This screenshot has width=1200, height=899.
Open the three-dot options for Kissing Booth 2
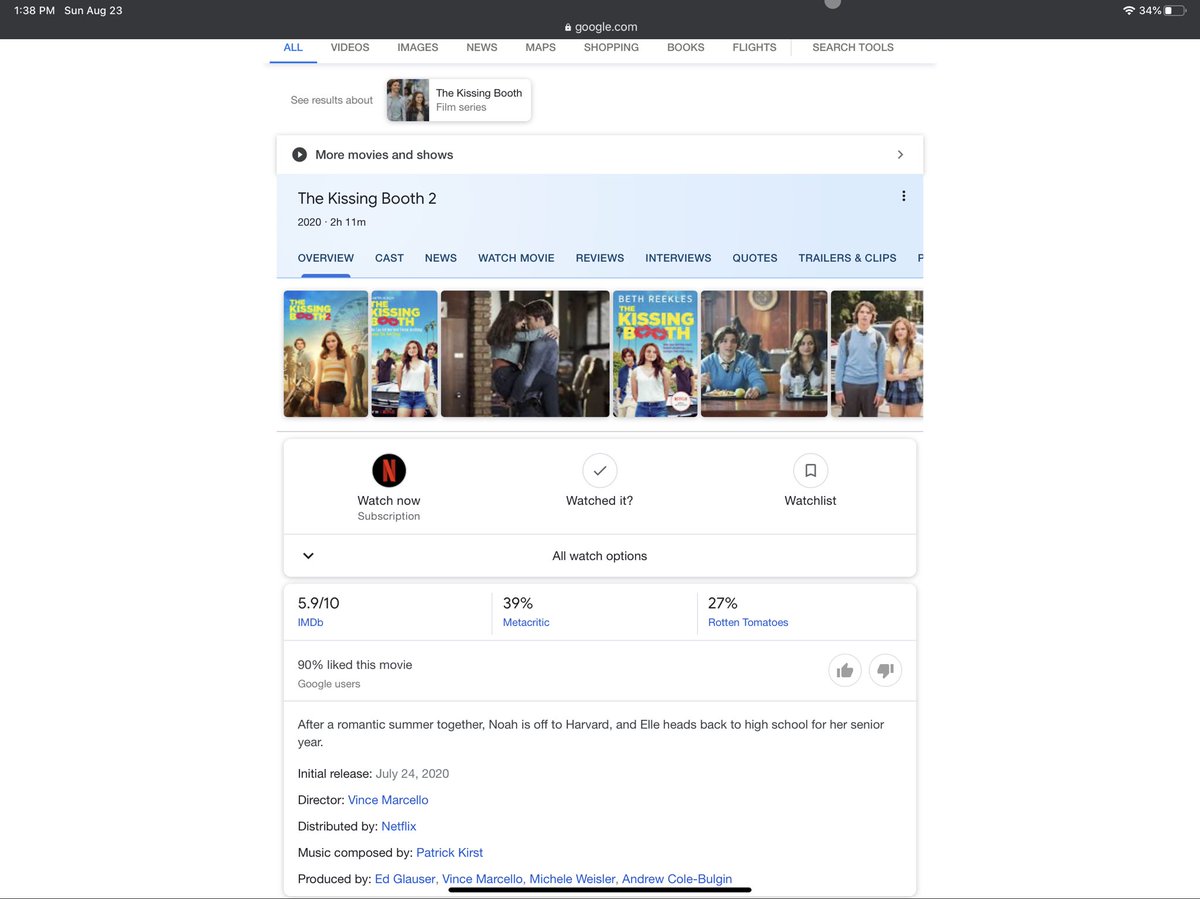click(903, 196)
